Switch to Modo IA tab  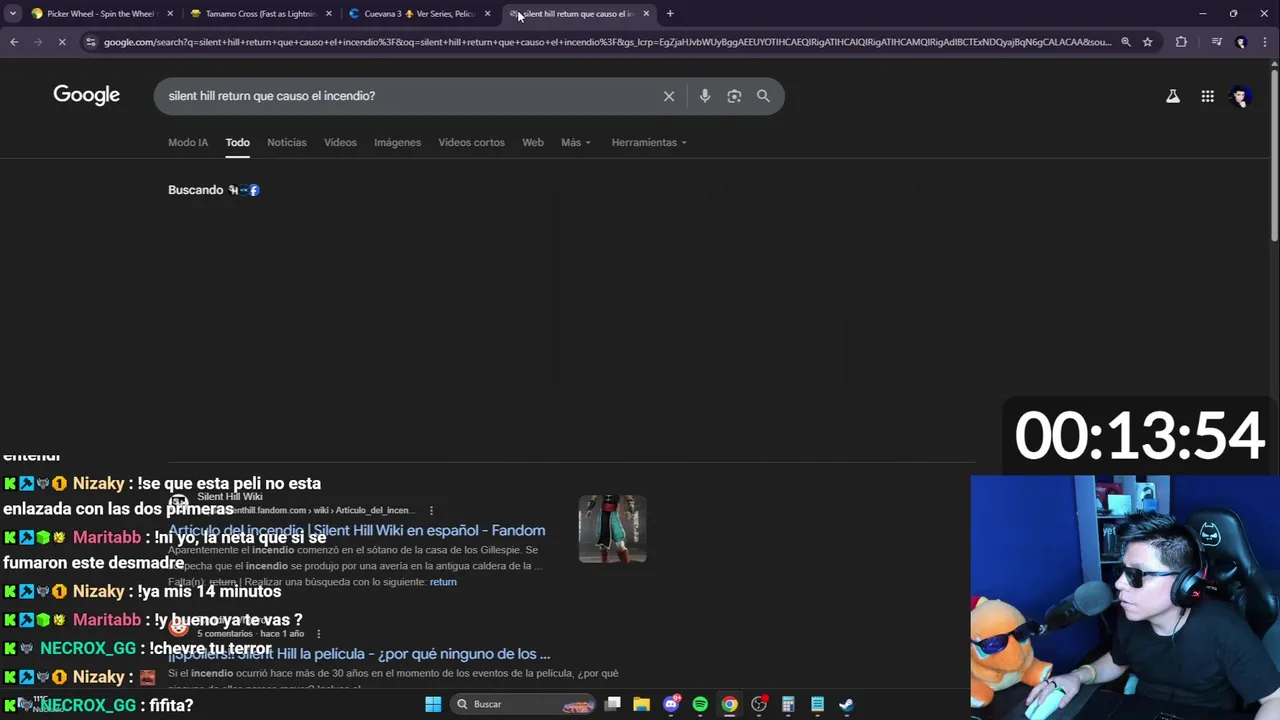click(188, 142)
